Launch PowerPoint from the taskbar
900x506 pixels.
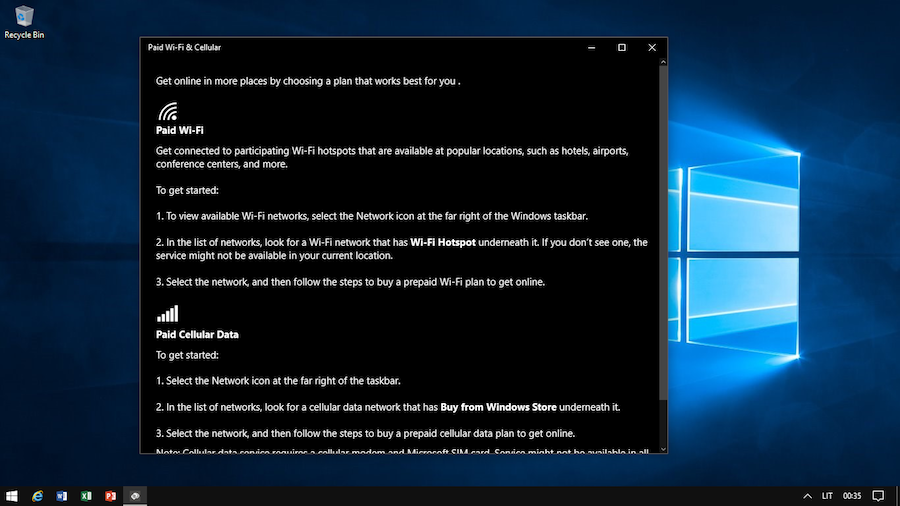point(110,495)
